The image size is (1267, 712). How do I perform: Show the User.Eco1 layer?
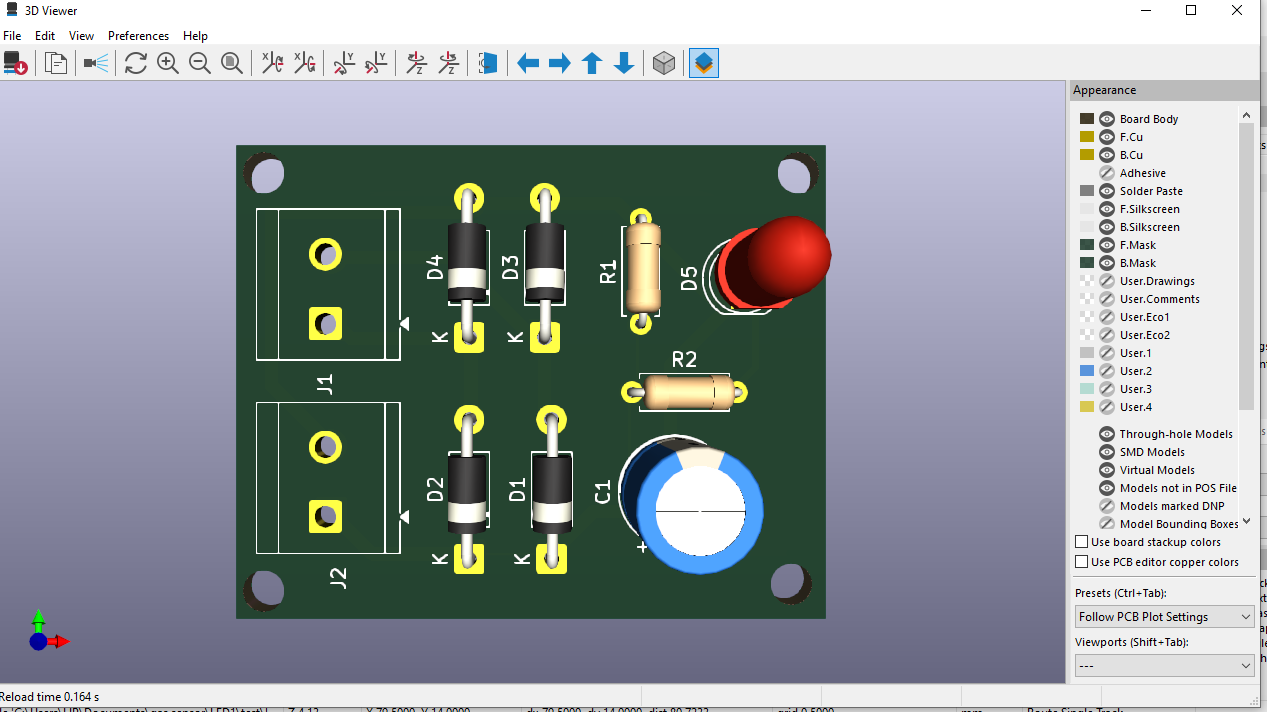pos(1107,317)
